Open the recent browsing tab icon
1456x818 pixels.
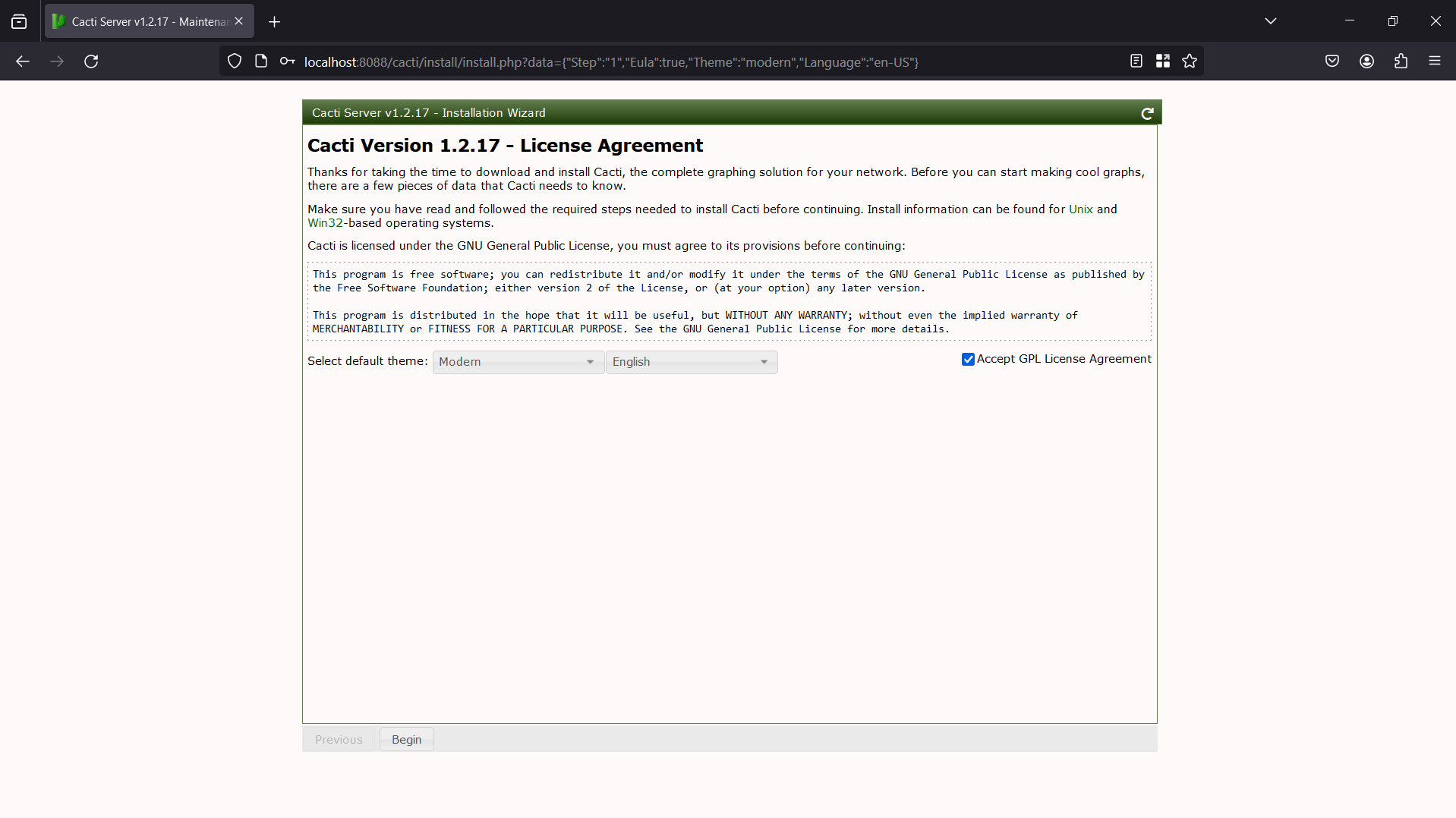19,22
